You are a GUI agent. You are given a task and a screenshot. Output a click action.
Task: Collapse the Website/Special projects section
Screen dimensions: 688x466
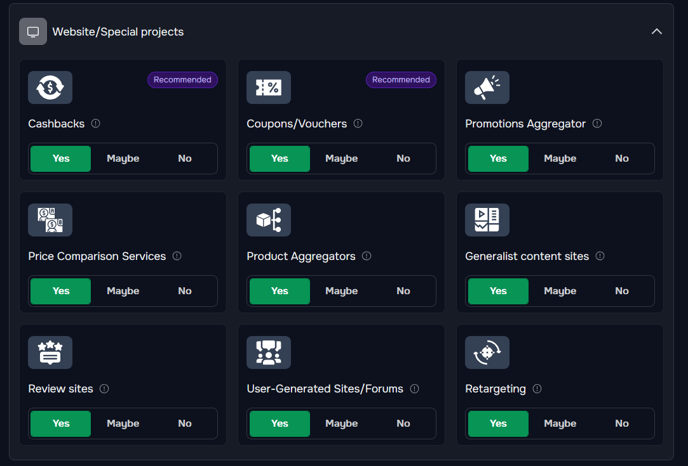656,32
